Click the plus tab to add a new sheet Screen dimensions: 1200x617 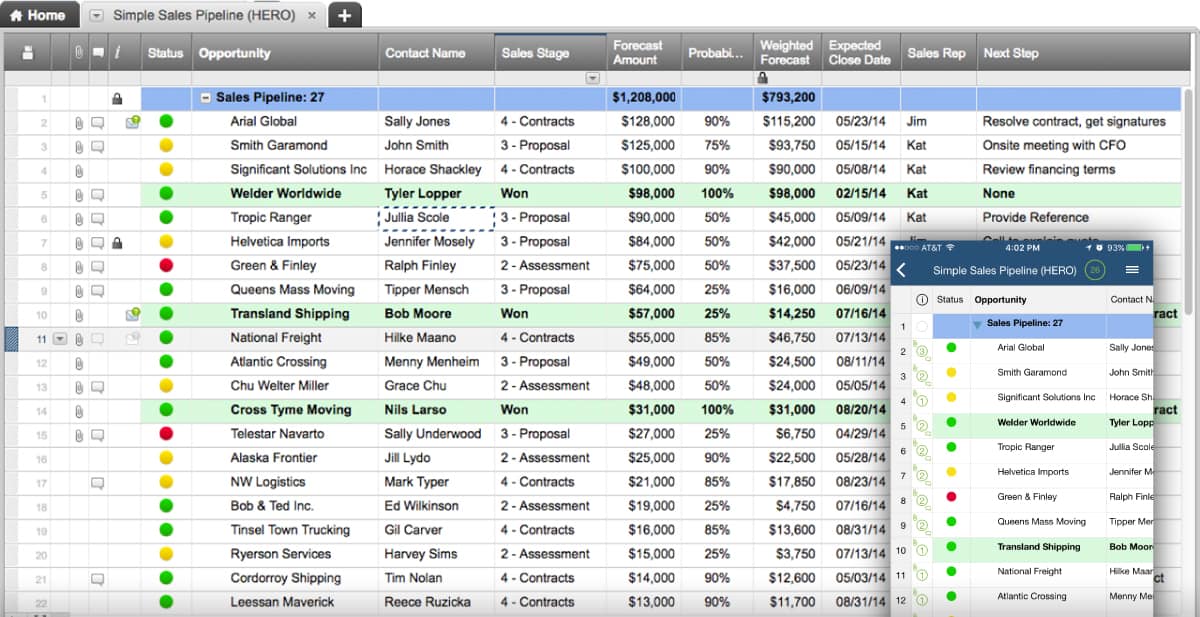[x=344, y=15]
